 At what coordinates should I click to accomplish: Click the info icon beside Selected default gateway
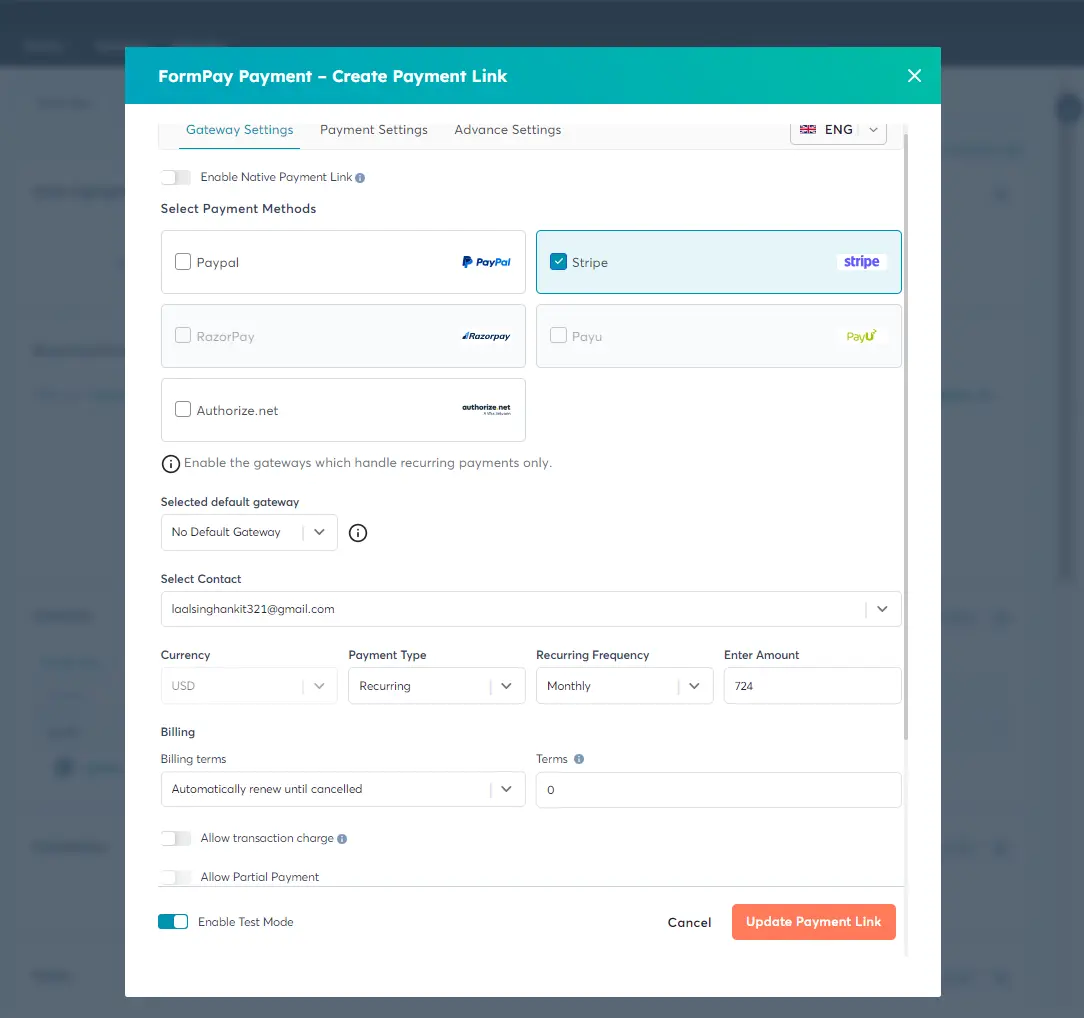[x=358, y=533]
